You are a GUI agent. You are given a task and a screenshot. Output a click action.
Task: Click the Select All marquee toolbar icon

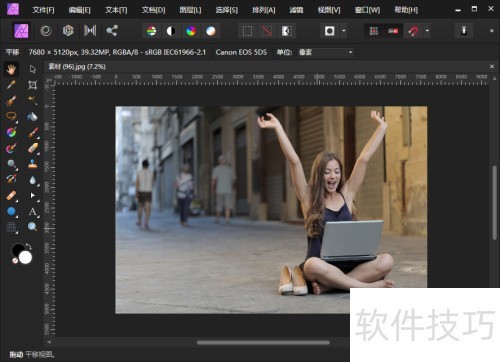(x=247, y=31)
